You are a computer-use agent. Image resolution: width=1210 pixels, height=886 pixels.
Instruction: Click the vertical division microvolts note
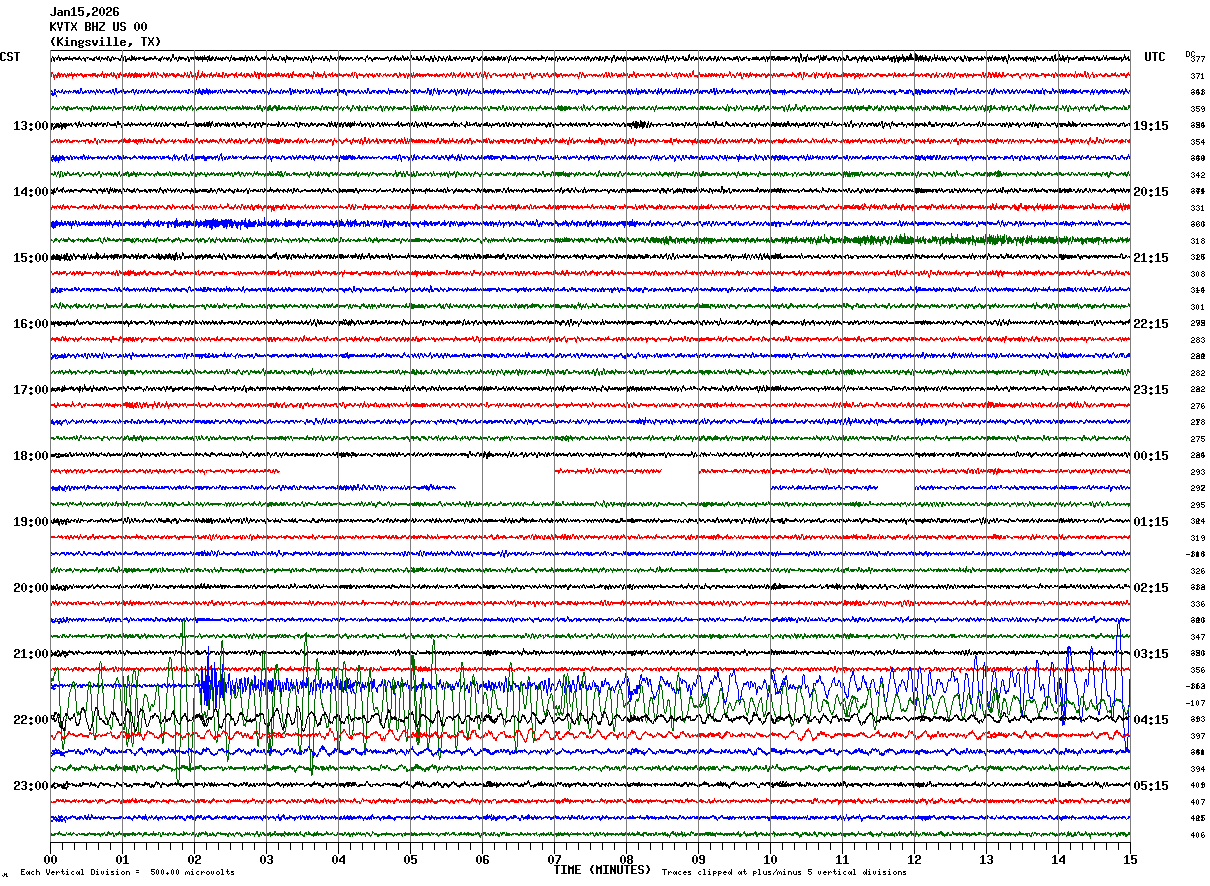pos(127,872)
